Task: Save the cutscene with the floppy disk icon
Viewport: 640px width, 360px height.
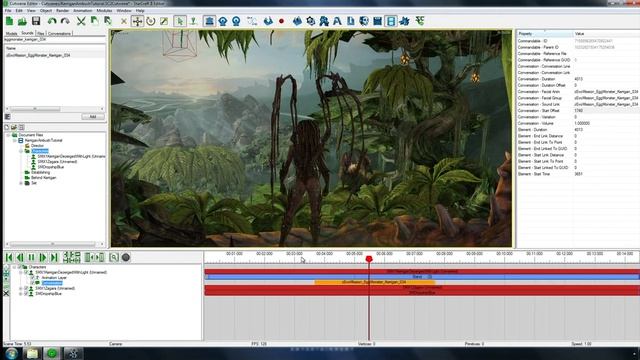Action: [x=36, y=21]
